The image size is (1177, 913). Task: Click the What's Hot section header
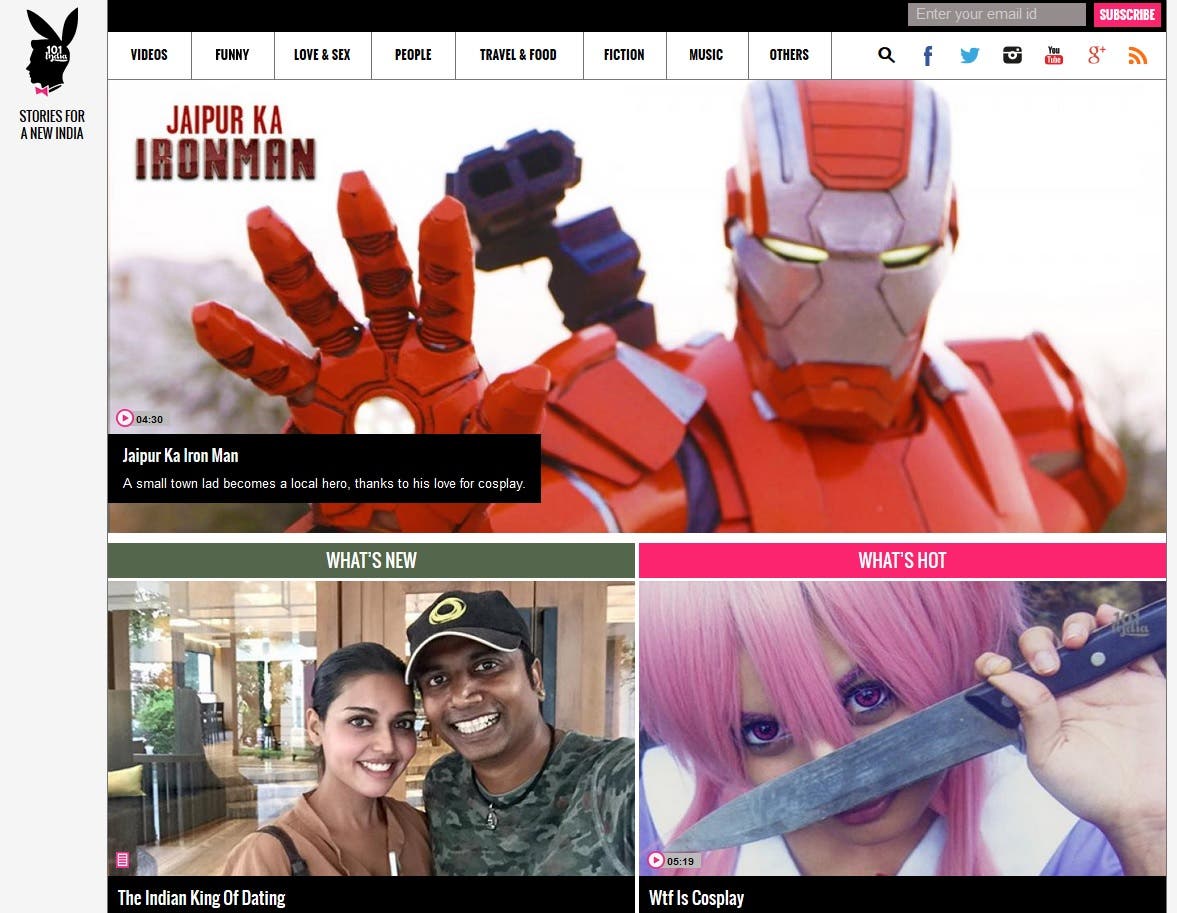click(x=902, y=560)
